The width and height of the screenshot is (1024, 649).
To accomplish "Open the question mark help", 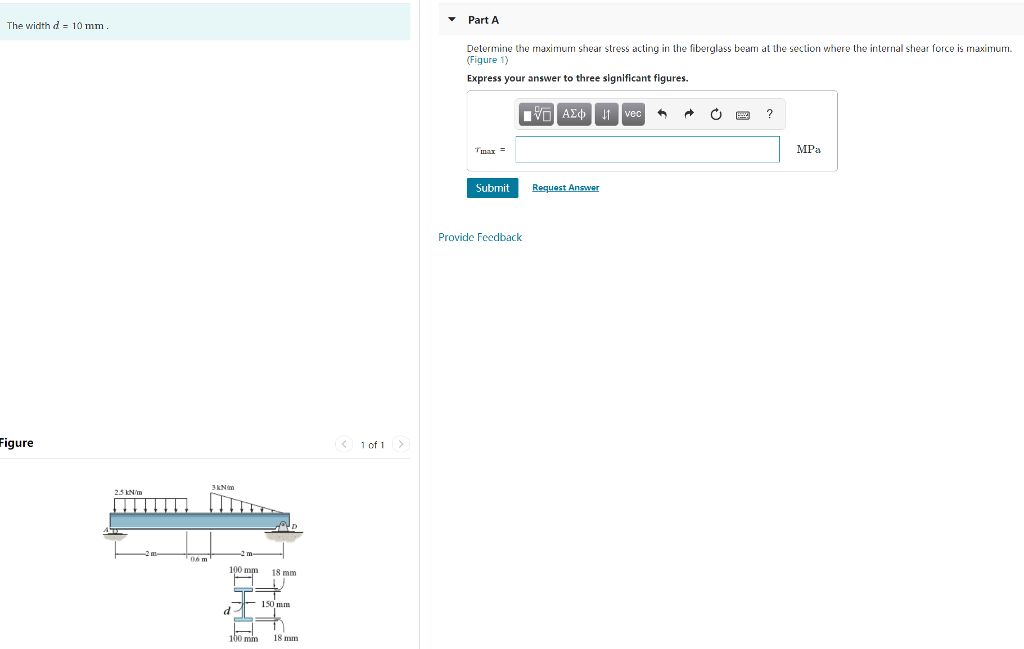I will click(x=769, y=114).
